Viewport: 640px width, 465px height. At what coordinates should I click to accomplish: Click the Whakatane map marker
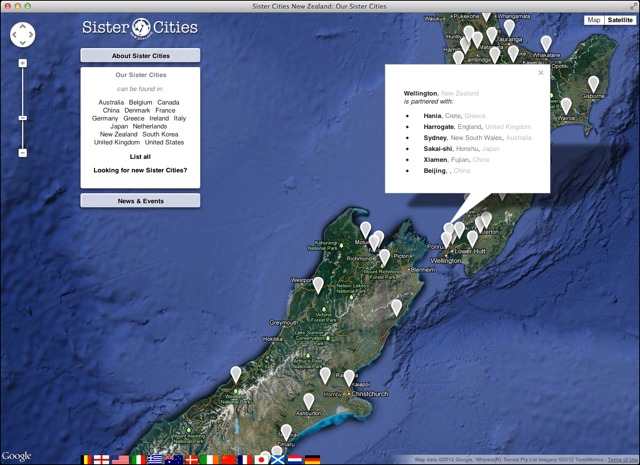(546, 43)
